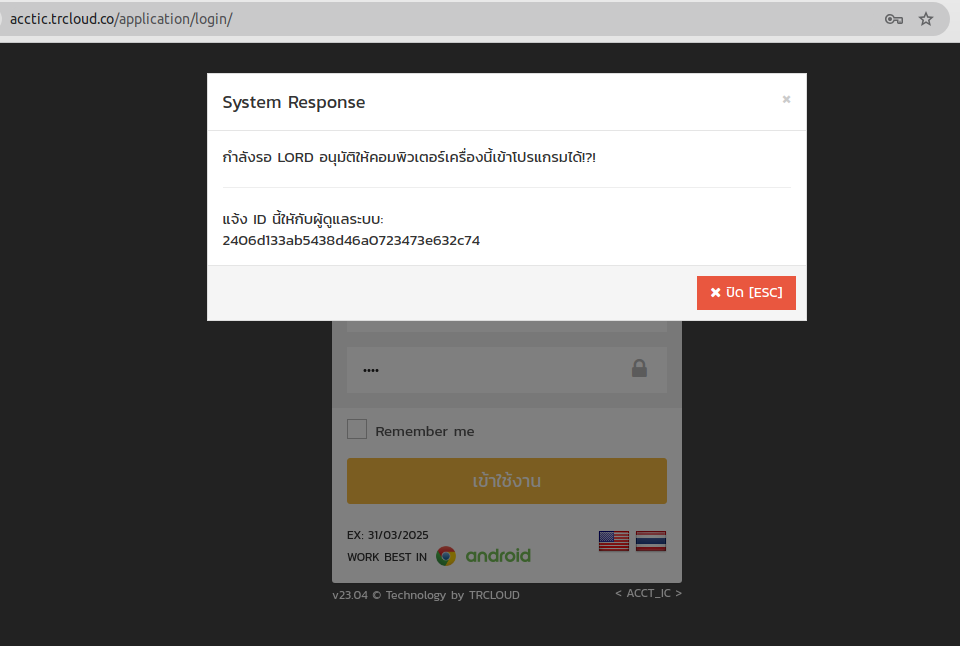Viewport: 960px width, 646px height.
Task: Close dialog with the ปิด [ESC] button
Action: 746,293
